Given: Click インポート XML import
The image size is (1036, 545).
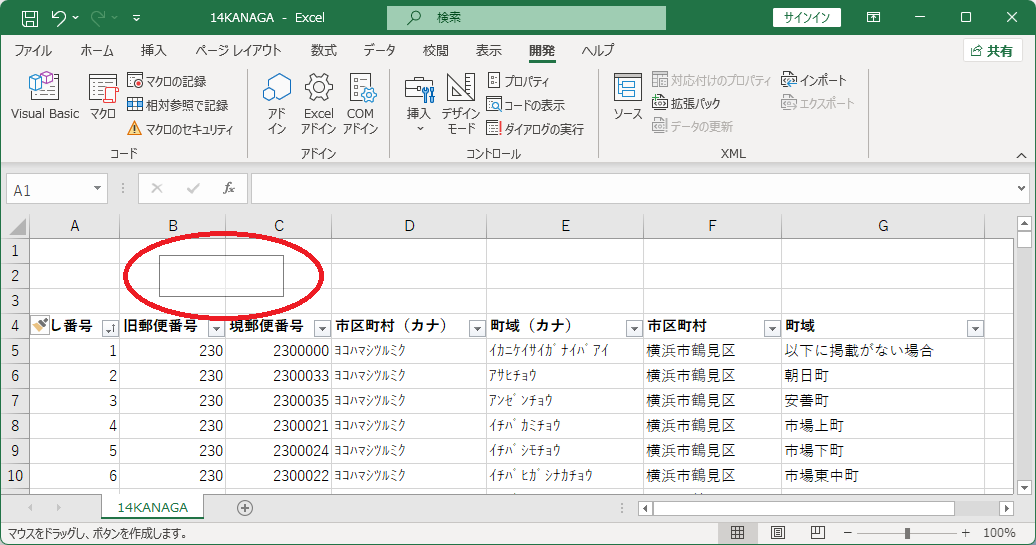Looking at the screenshot, I should point(814,80).
